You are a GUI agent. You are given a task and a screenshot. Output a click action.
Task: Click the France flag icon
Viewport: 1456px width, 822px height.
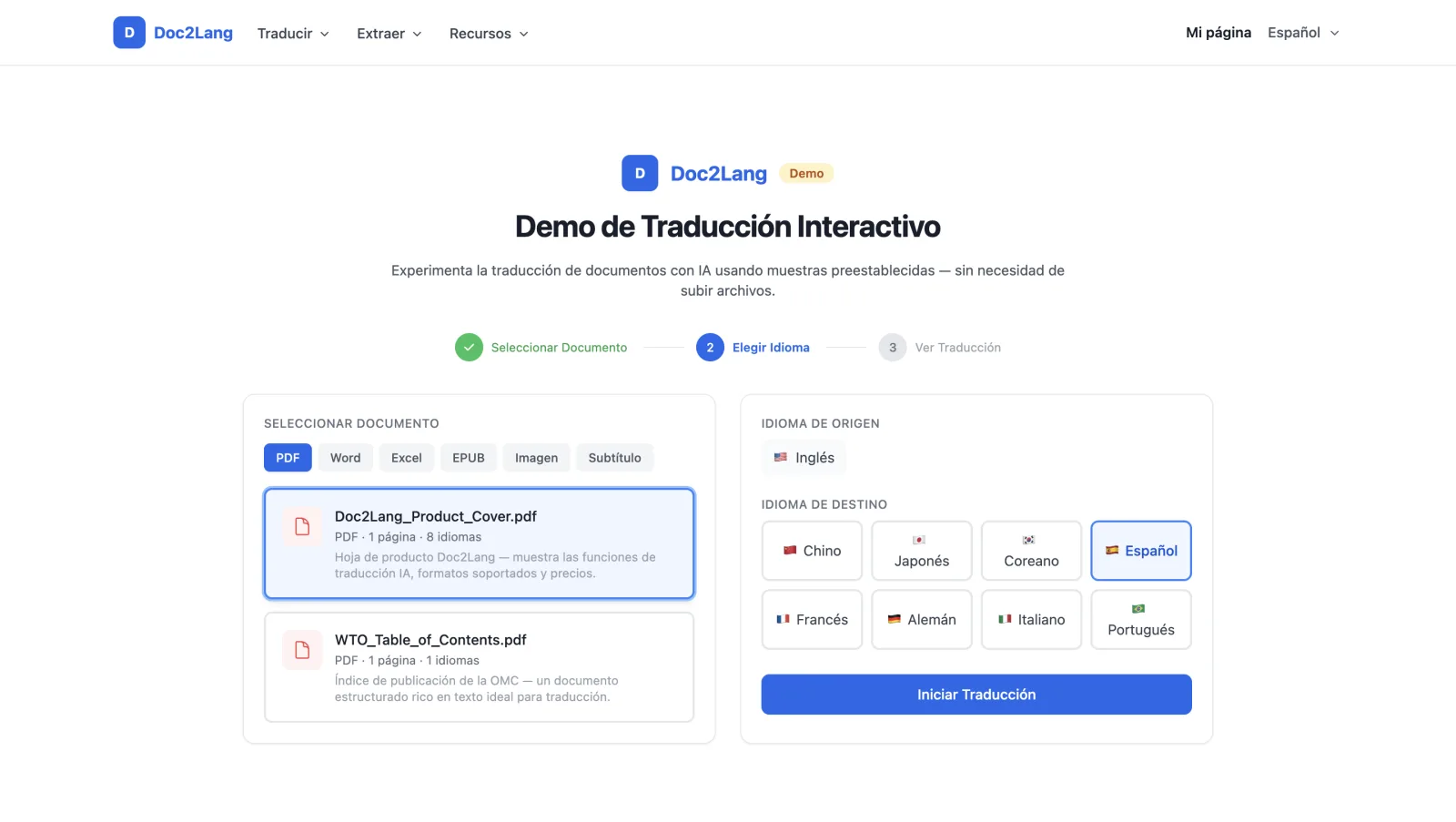[x=783, y=619]
